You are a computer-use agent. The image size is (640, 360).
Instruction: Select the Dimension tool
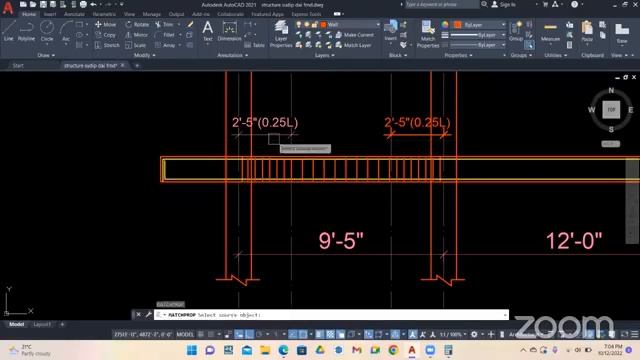point(229,31)
